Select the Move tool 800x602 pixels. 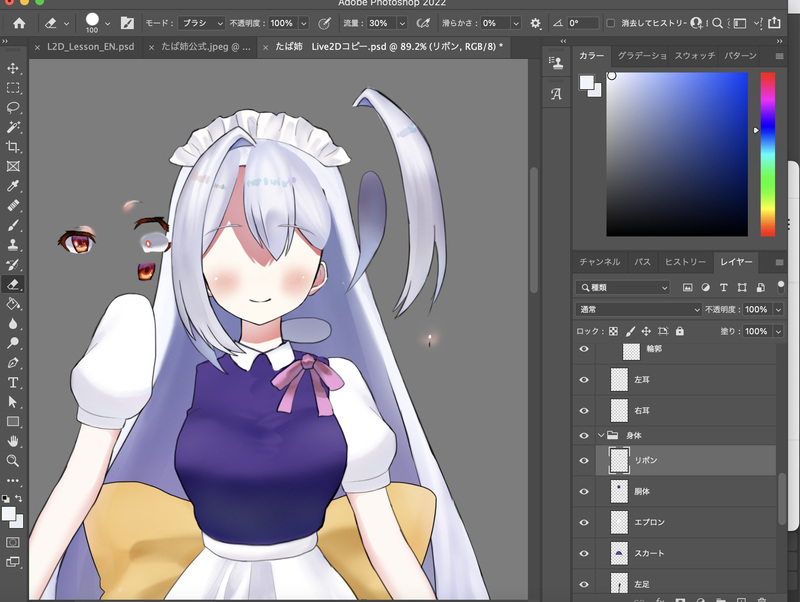(x=13, y=68)
